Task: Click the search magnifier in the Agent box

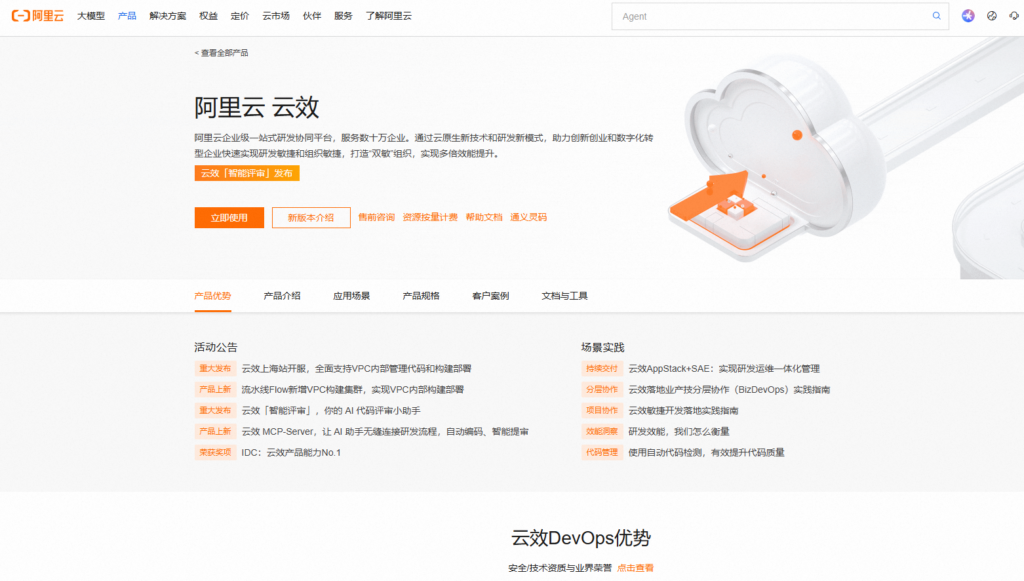Action: coord(935,16)
